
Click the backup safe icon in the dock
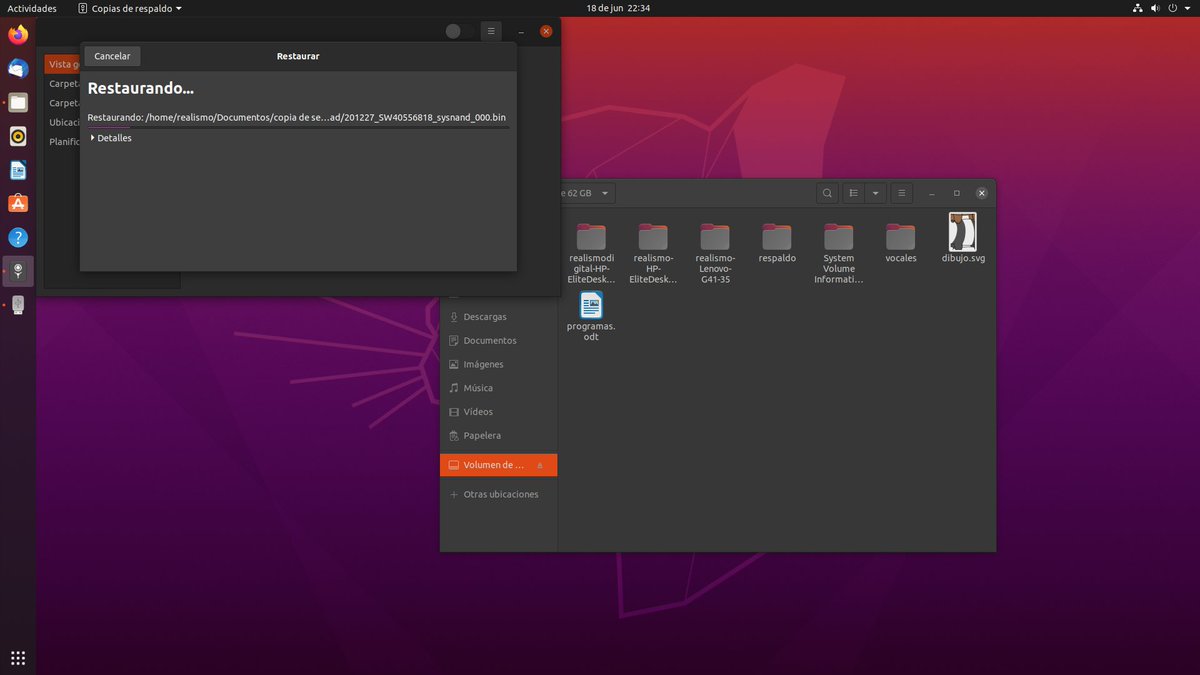pos(18,271)
